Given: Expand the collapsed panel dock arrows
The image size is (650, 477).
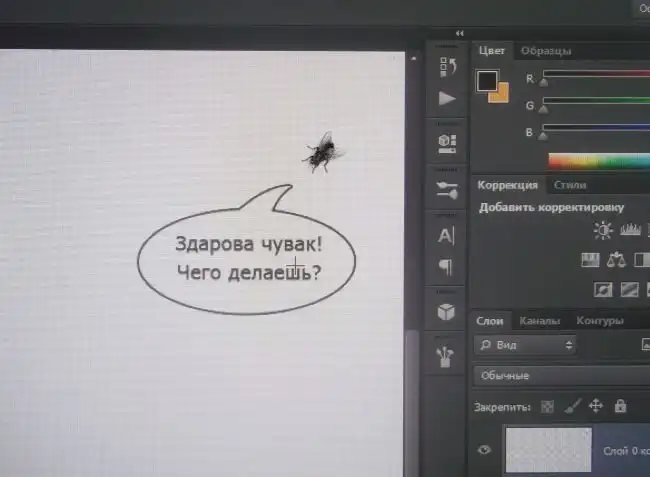Looking at the screenshot, I should [459, 33].
